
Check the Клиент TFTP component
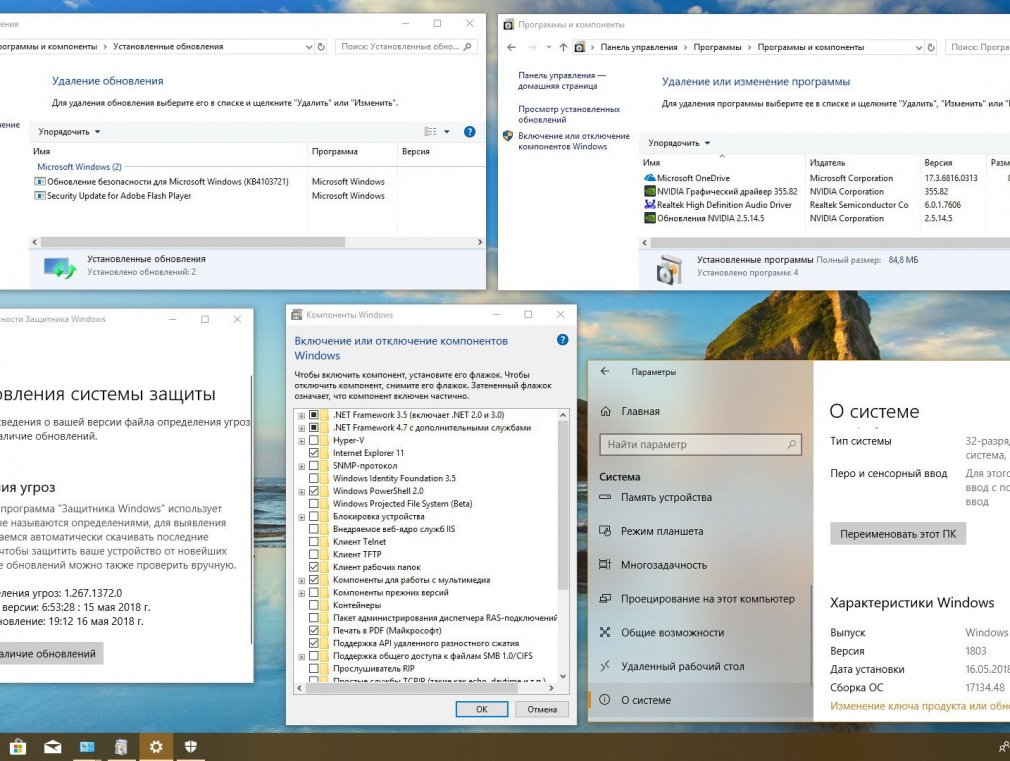314,554
